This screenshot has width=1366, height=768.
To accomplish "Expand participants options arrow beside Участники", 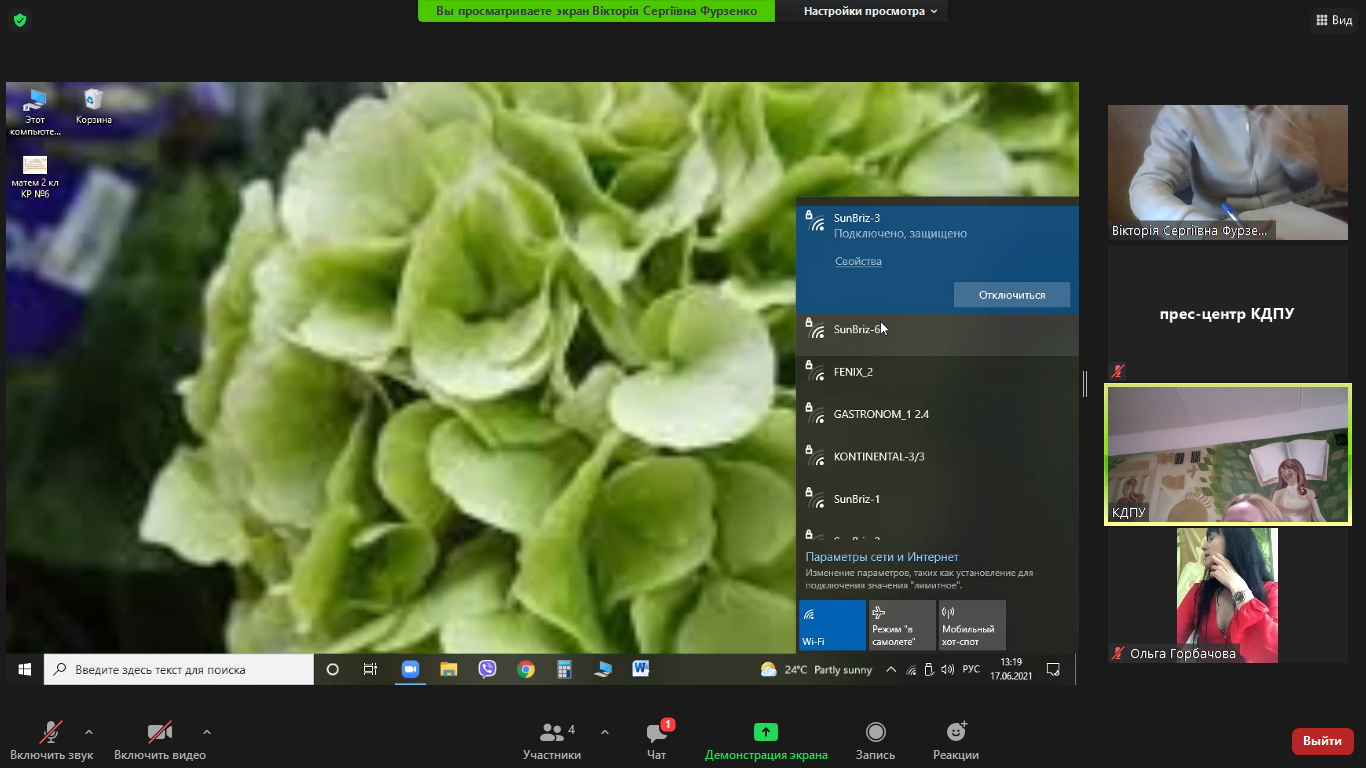I will [604, 732].
